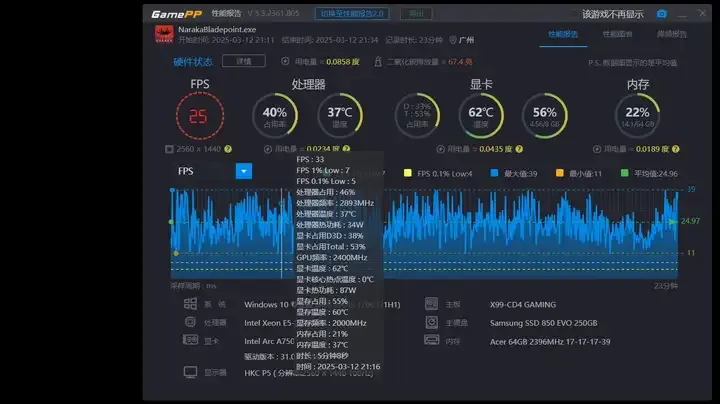Click the RAM icon beside Acer 64GB
Screen dimensions: 720x404
432,340
